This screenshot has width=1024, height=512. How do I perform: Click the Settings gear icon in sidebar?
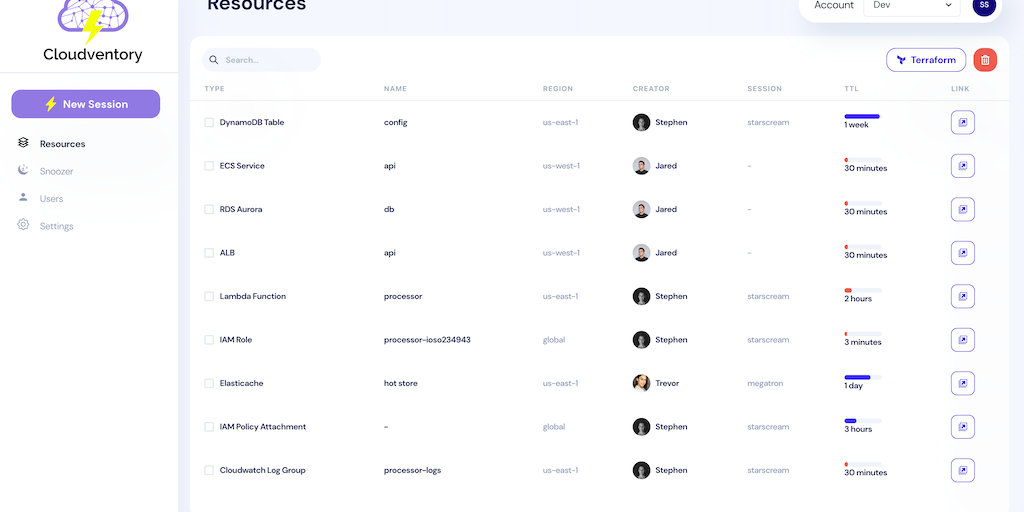click(23, 226)
